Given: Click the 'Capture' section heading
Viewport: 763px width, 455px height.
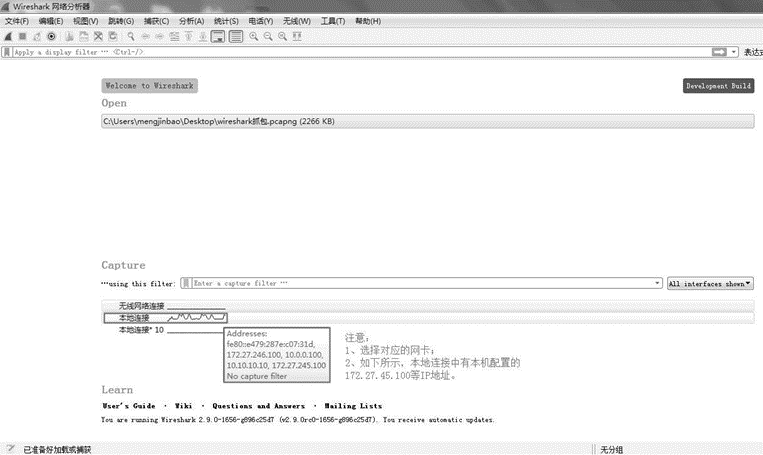Looking at the screenshot, I should 123,265.
